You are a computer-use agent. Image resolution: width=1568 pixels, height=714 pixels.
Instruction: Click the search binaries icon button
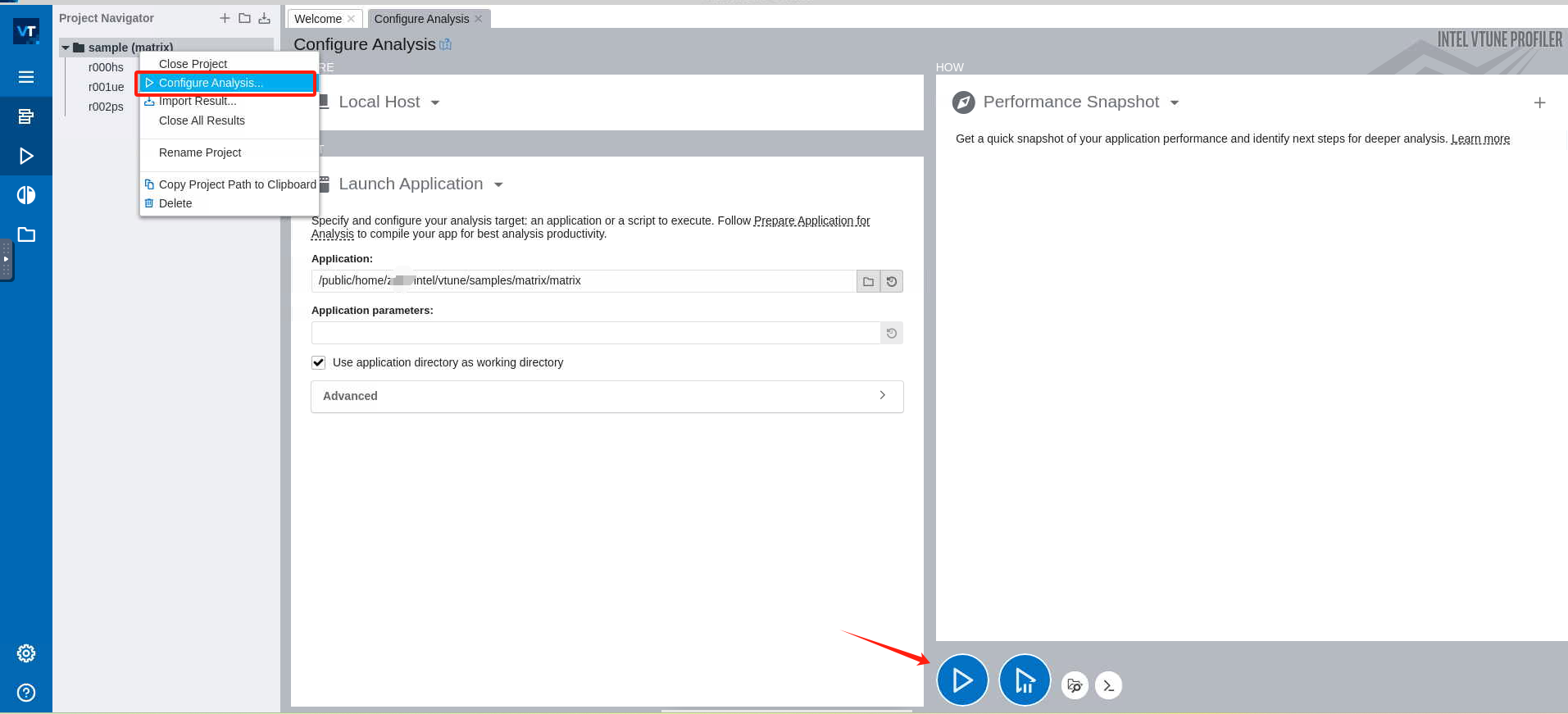pyautogui.click(x=1075, y=685)
